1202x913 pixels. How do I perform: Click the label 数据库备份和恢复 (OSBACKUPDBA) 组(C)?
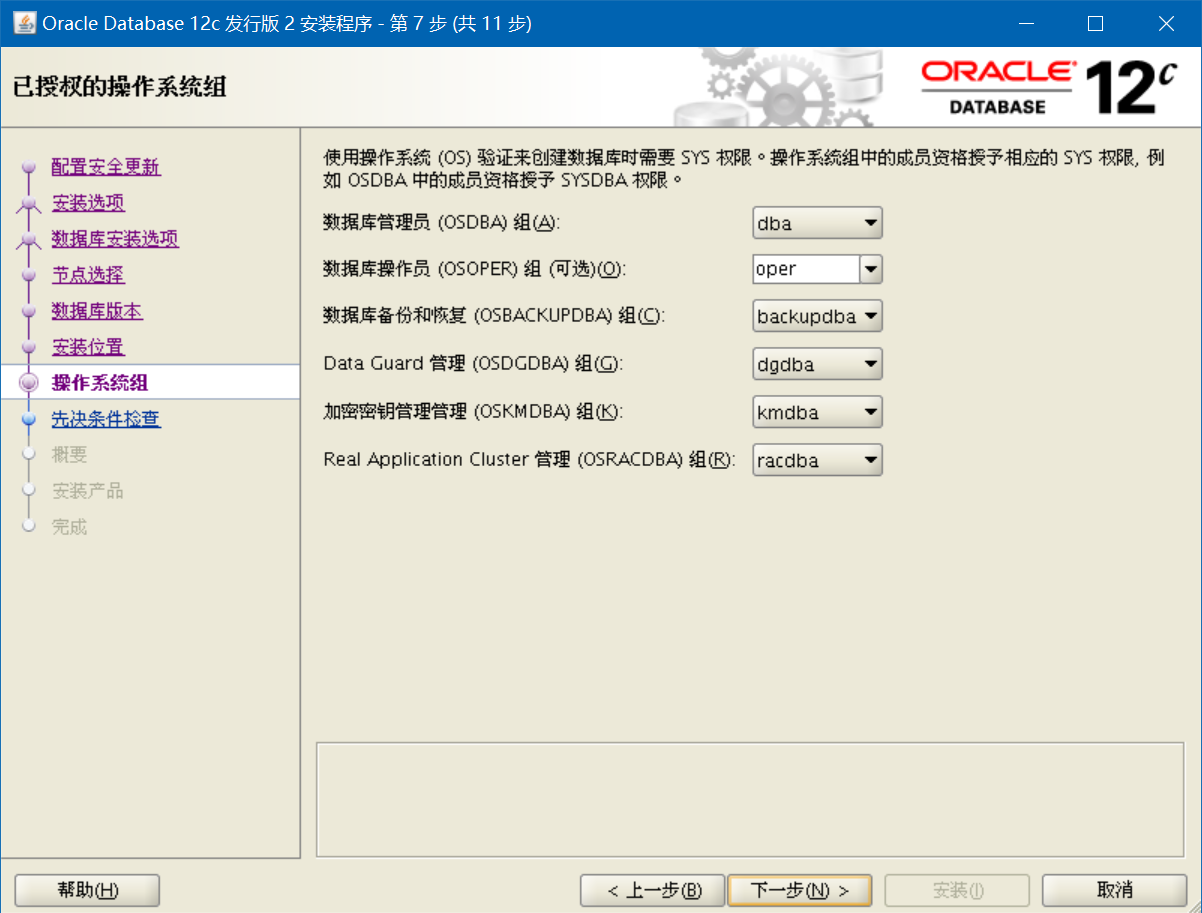tap(494, 316)
